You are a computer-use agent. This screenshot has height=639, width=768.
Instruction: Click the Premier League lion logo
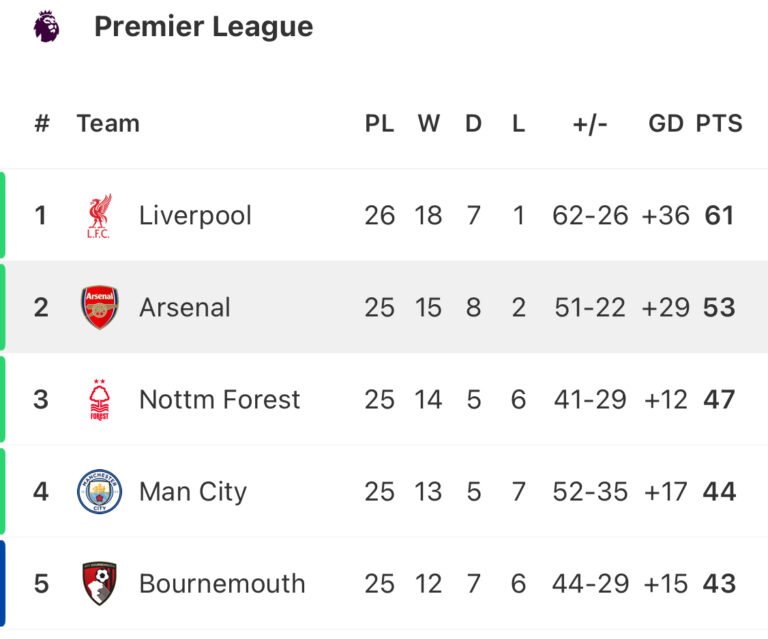pyautogui.click(x=46, y=27)
